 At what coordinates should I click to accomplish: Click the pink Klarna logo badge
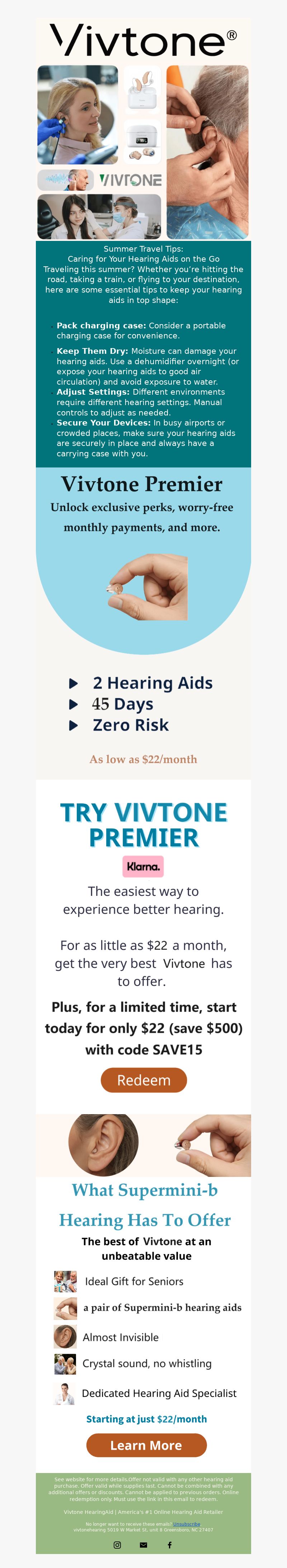pos(143,866)
